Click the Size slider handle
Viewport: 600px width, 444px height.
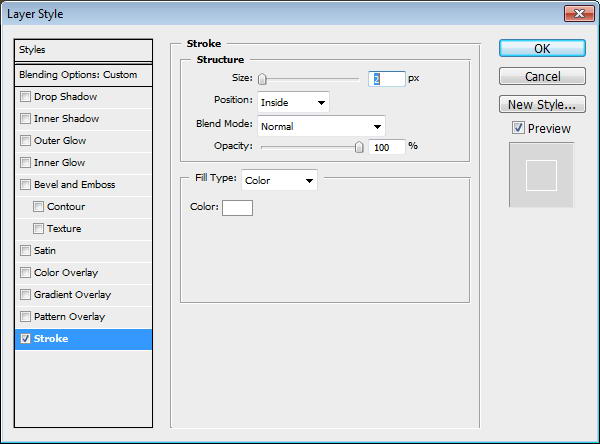tap(262, 79)
